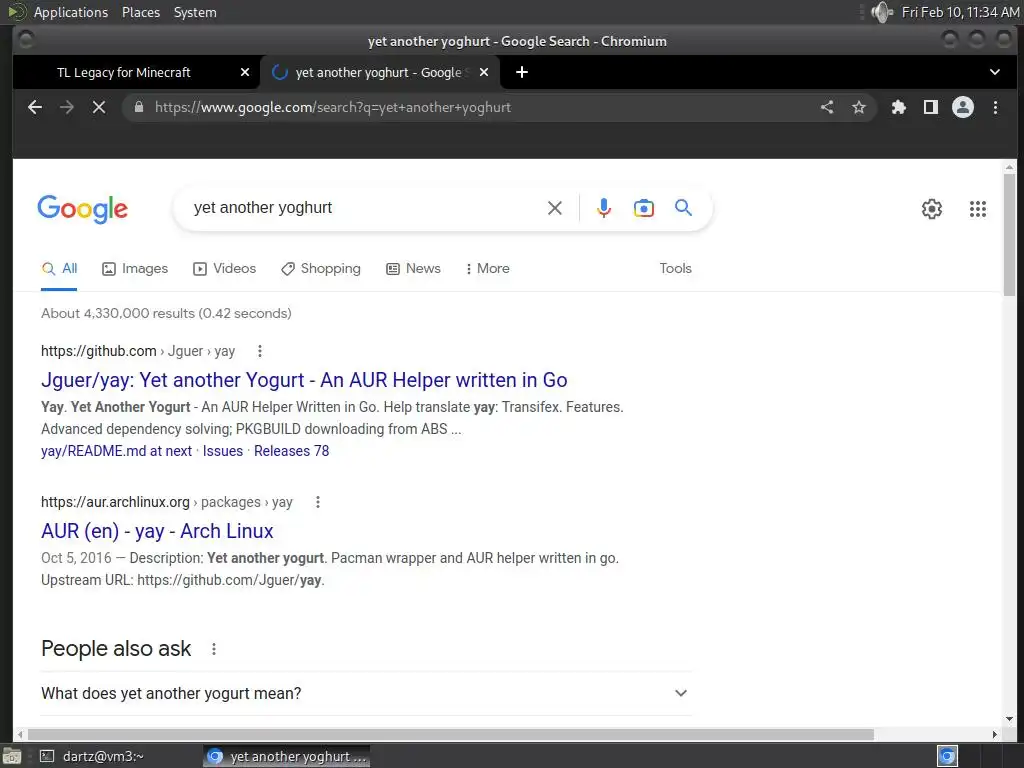Viewport: 1024px width, 768px height.
Task: Stop loading the page
Action: click(x=99, y=107)
